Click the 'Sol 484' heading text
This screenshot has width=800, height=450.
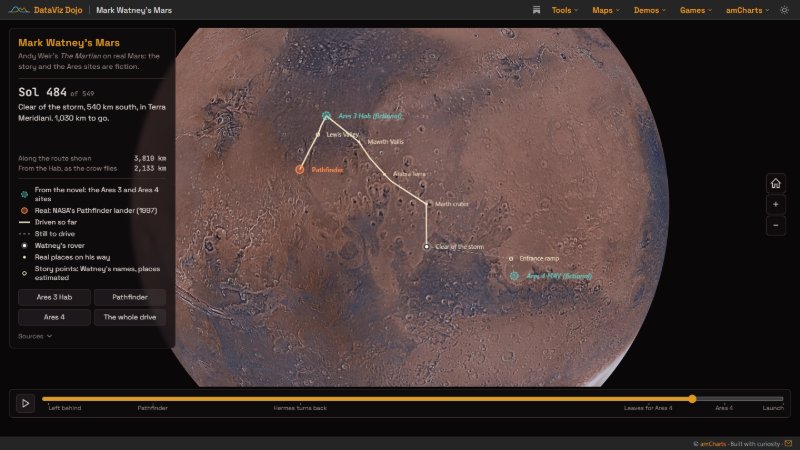(42, 92)
